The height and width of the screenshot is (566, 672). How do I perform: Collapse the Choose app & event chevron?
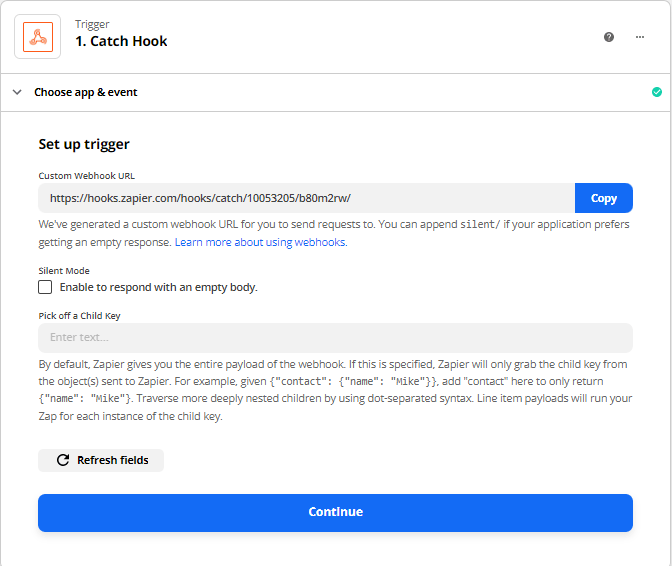tap(17, 92)
